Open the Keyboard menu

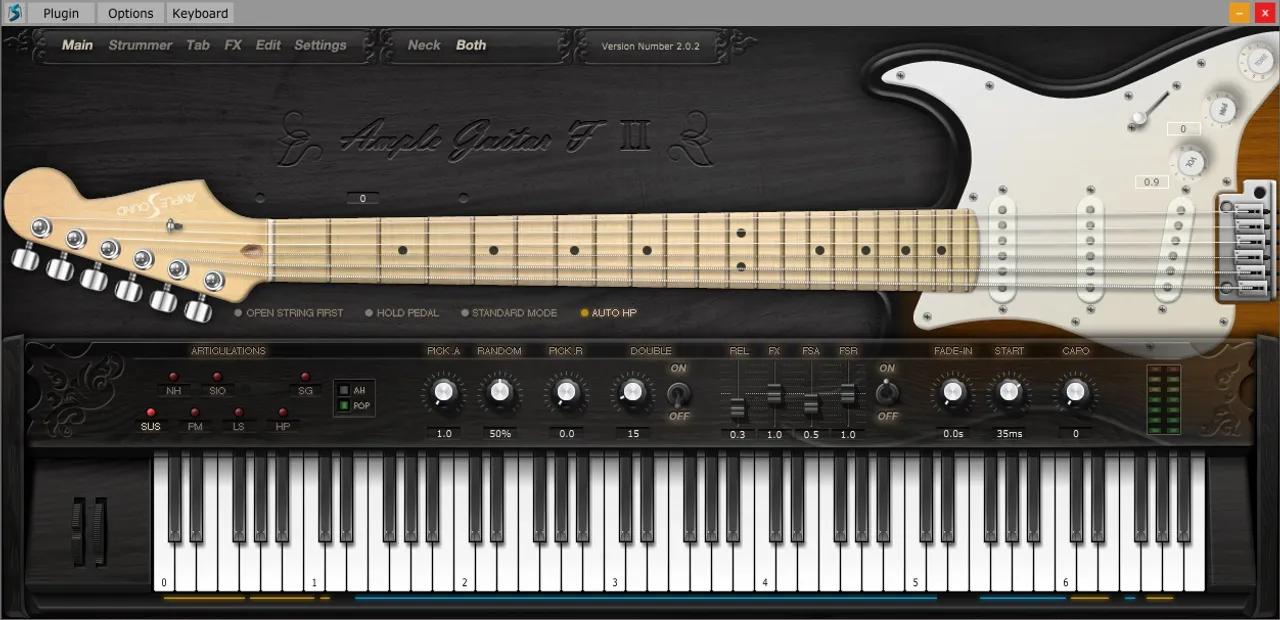click(200, 13)
